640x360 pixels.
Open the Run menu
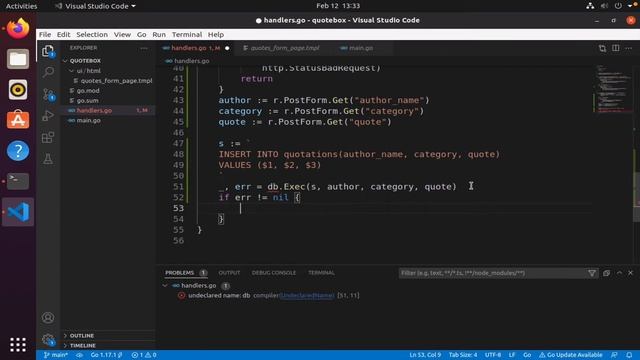[x=159, y=35]
